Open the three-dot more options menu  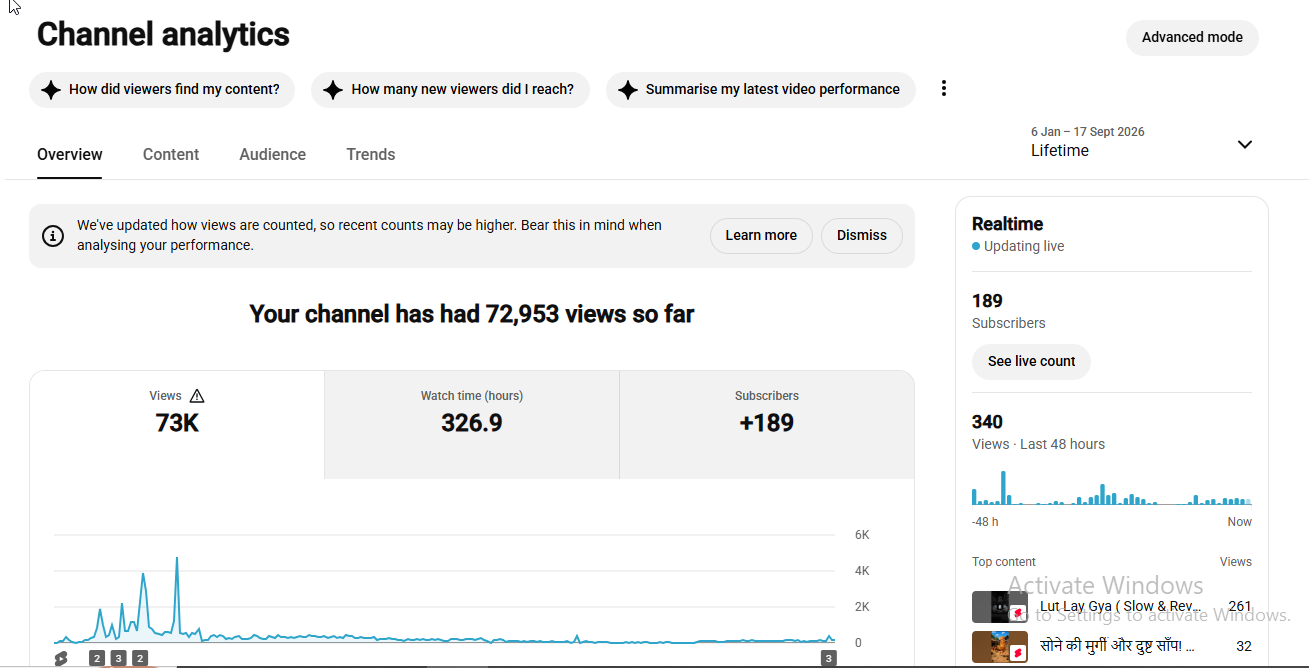point(943,89)
